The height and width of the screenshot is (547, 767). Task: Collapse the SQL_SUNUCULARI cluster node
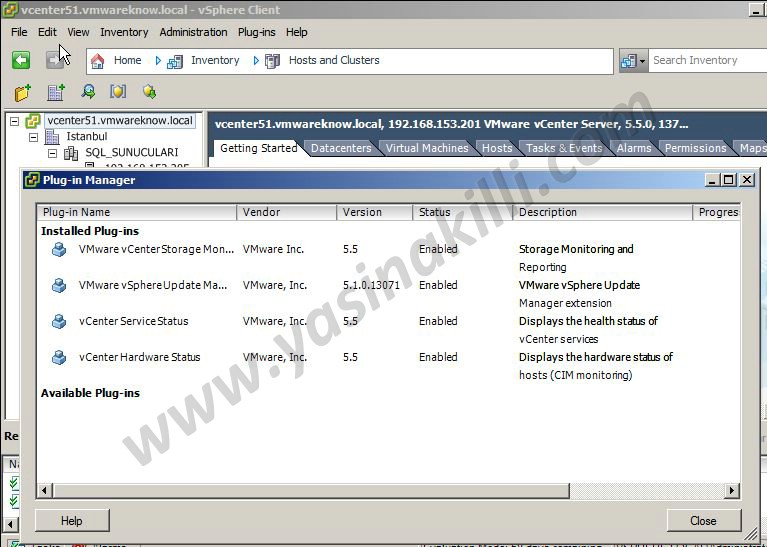click(x=53, y=154)
